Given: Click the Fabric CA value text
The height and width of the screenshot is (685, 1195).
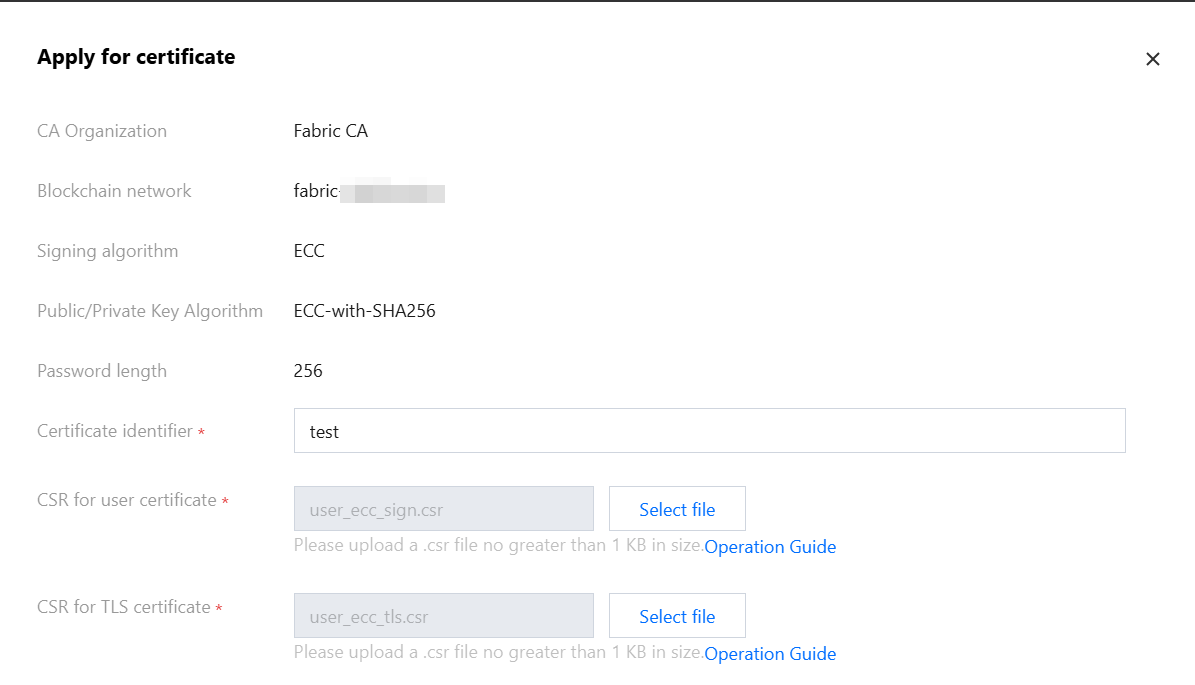Looking at the screenshot, I should click(330, 131).
